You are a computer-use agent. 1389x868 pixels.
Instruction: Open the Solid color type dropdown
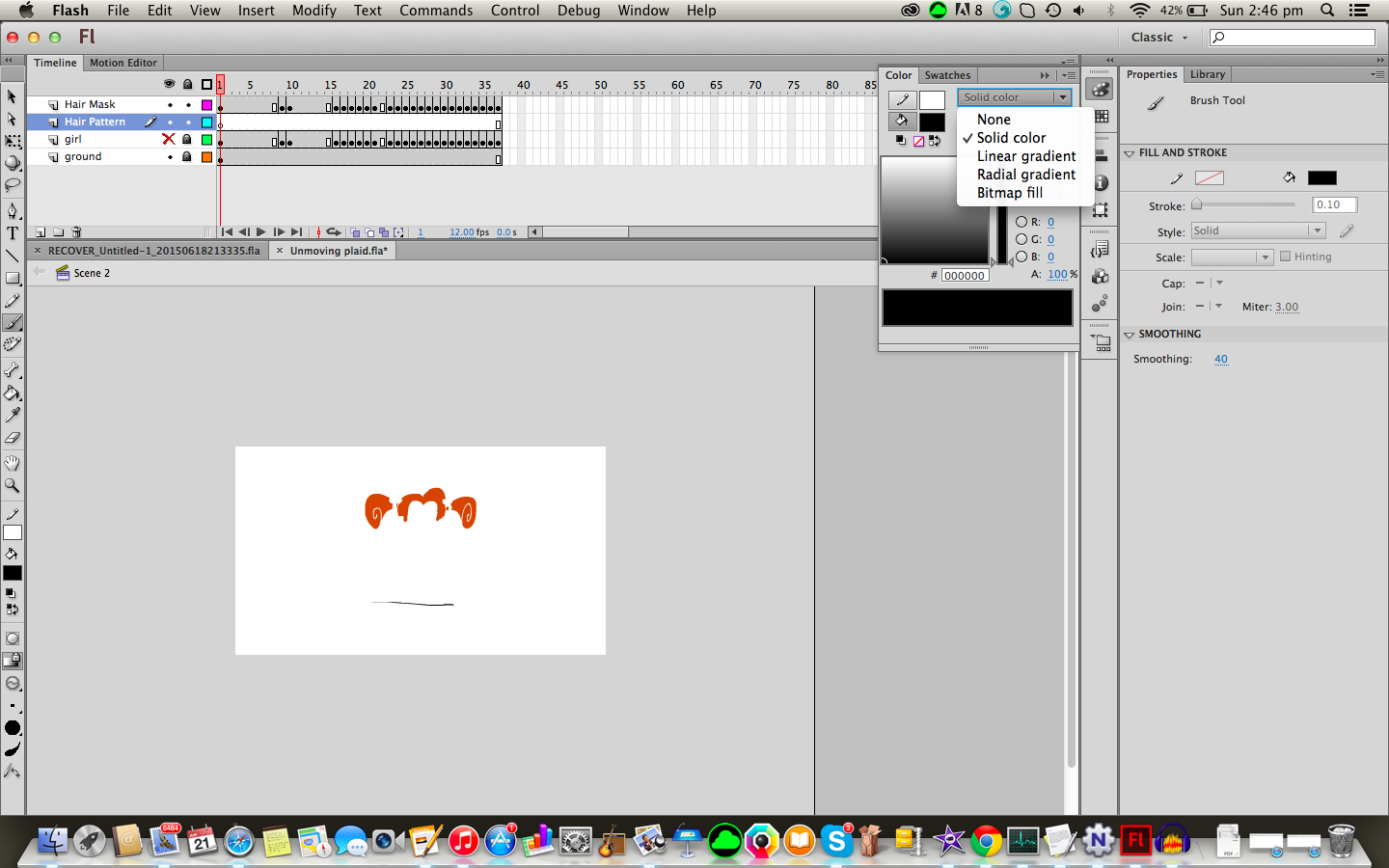click(1015, 97)
